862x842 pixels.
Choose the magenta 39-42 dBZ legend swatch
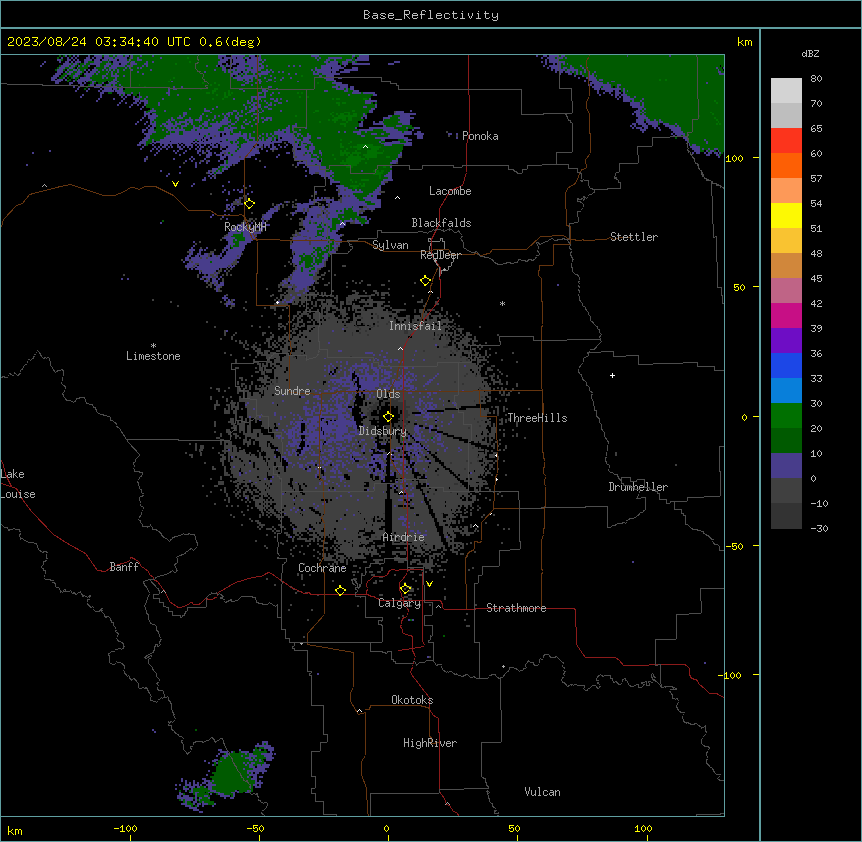click(x=786, y=315)
